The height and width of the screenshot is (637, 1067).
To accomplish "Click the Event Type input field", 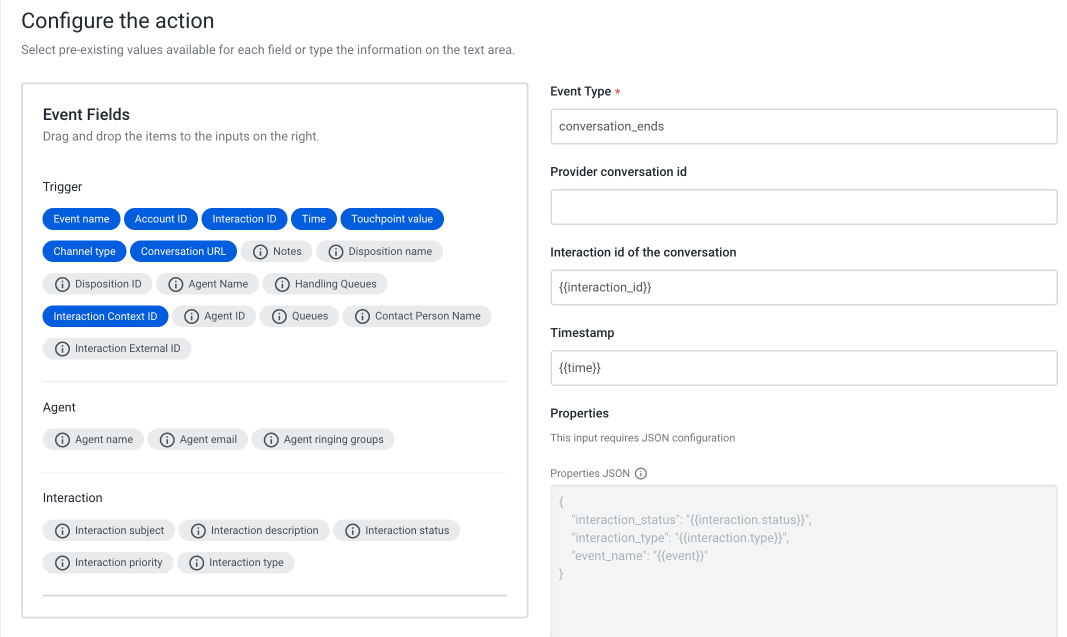I will pyautogui.click(x=803, y=126).
